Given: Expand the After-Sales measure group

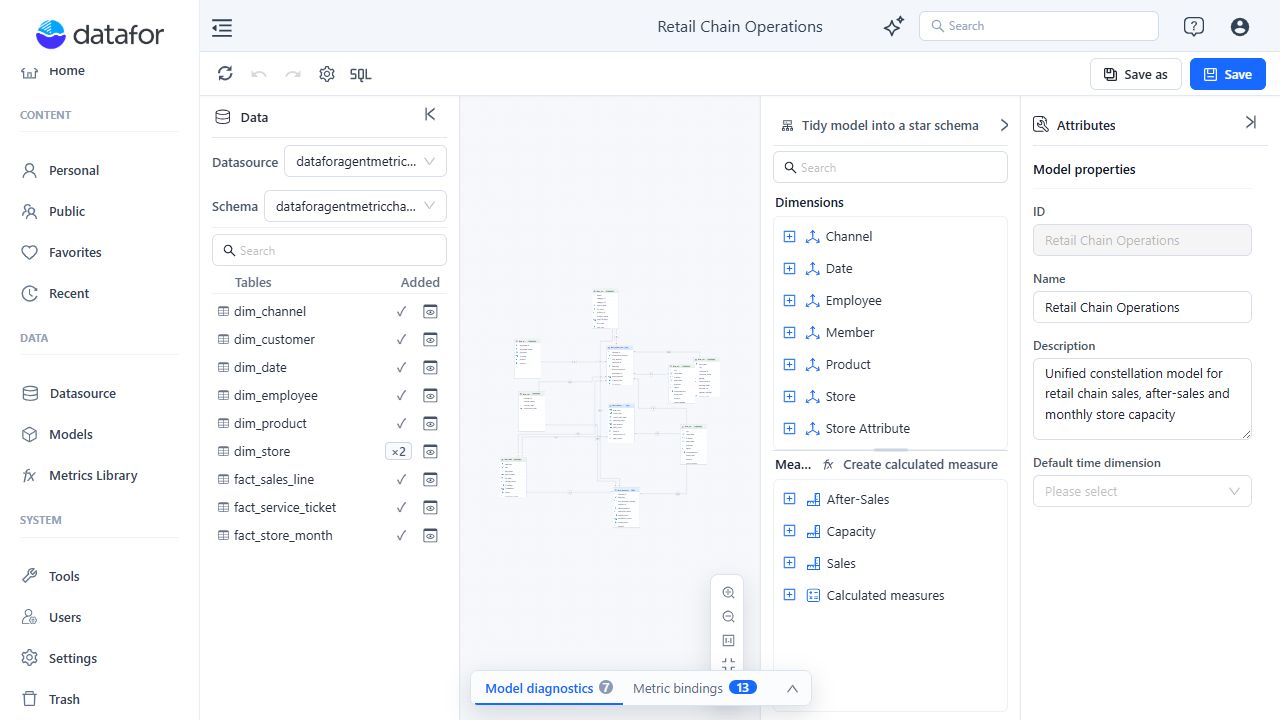Looking at the screenshot, I should click(789, 499).
